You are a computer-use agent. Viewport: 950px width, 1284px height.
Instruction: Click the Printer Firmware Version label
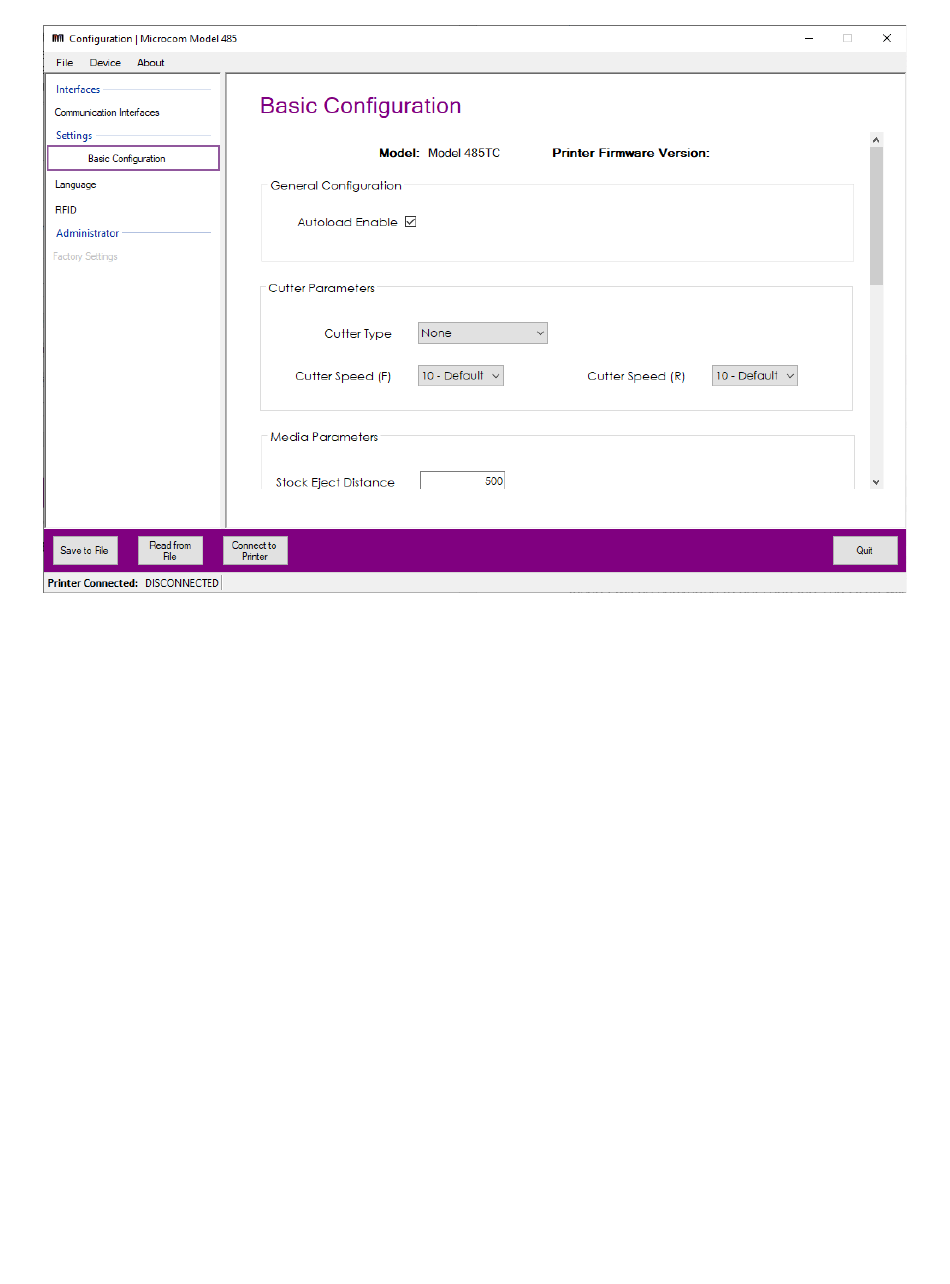coord(631,154)
